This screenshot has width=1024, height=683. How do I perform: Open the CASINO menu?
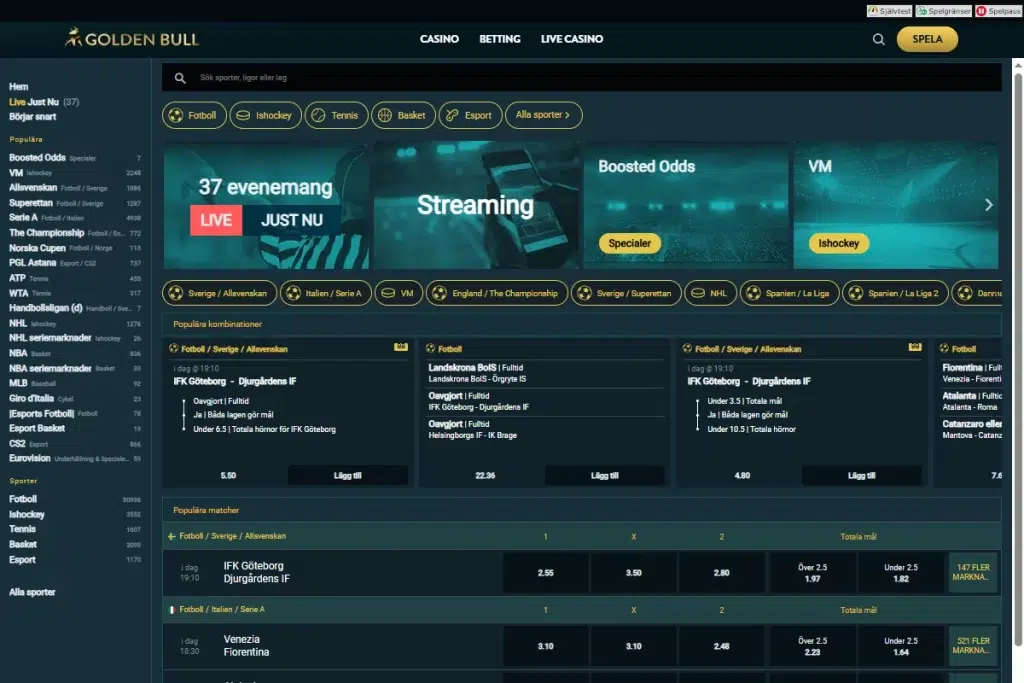[439, 39]
